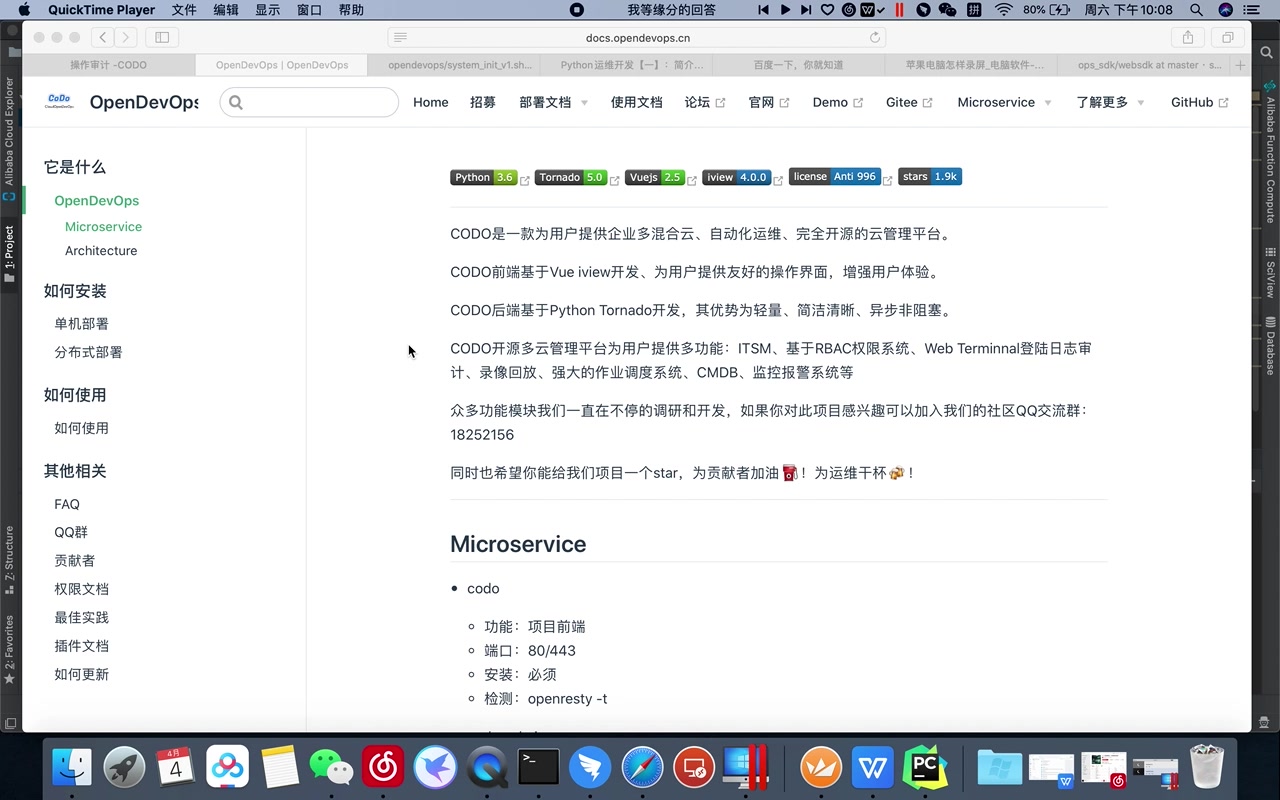The height and width of the screenshot is (800, 1280).
Task: Select 分布式部署 in sidebar
Action: 89,352
